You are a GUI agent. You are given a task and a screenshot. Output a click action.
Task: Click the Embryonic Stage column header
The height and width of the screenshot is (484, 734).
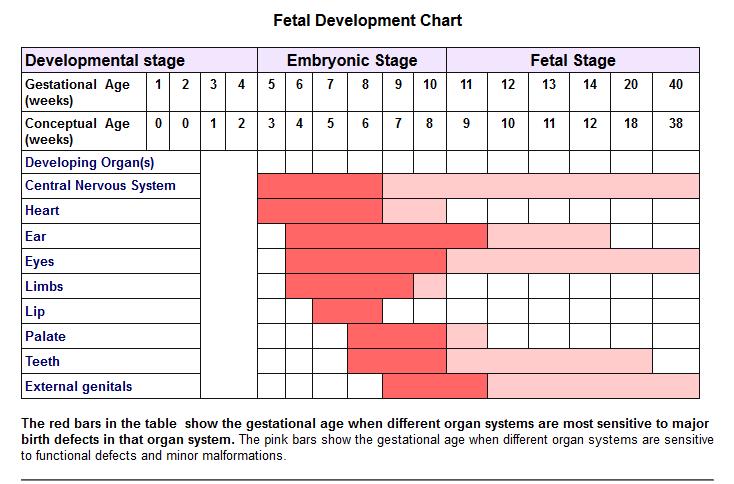tap(352, 60)
